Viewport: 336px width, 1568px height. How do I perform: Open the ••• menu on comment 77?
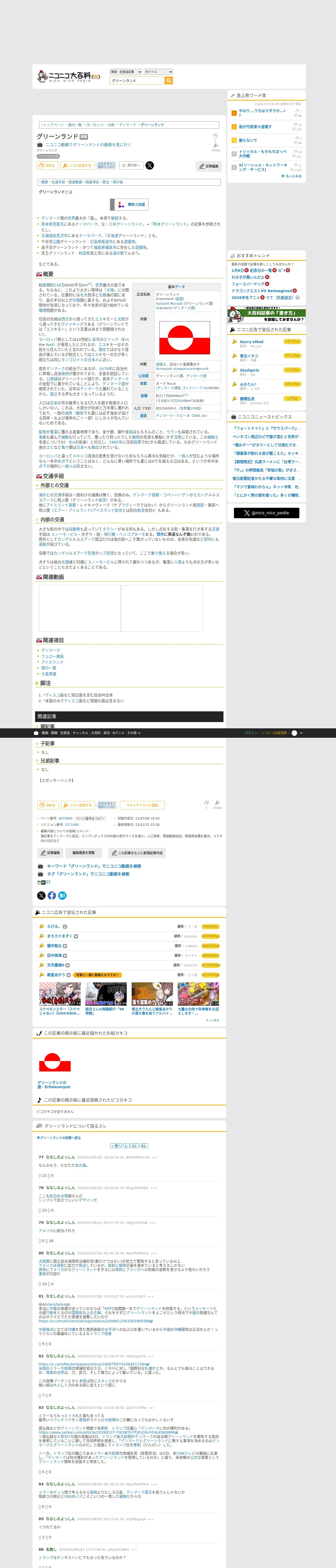tap(154, 1157)
